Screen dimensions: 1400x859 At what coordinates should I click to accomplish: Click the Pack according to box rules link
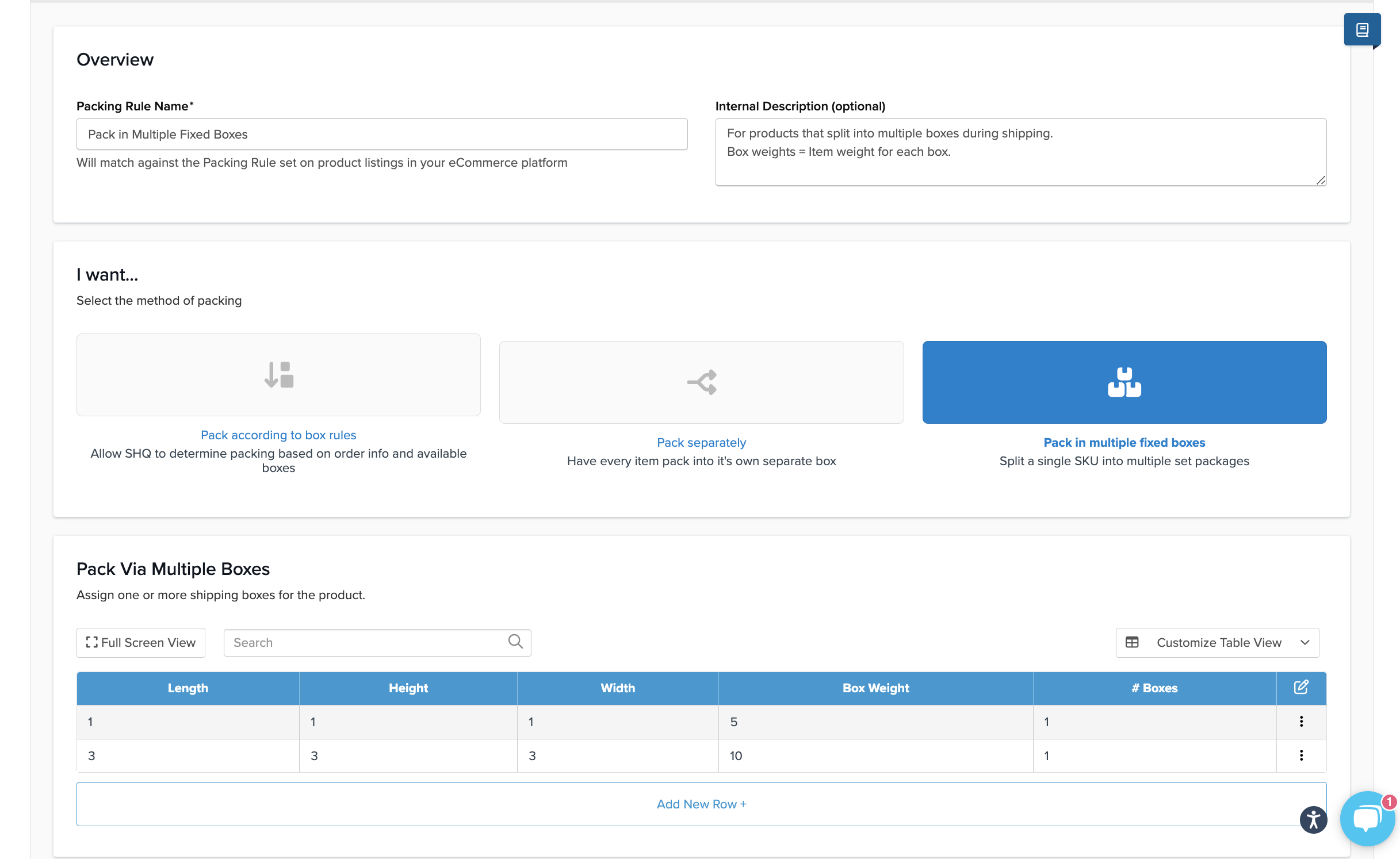pos(278,435)
